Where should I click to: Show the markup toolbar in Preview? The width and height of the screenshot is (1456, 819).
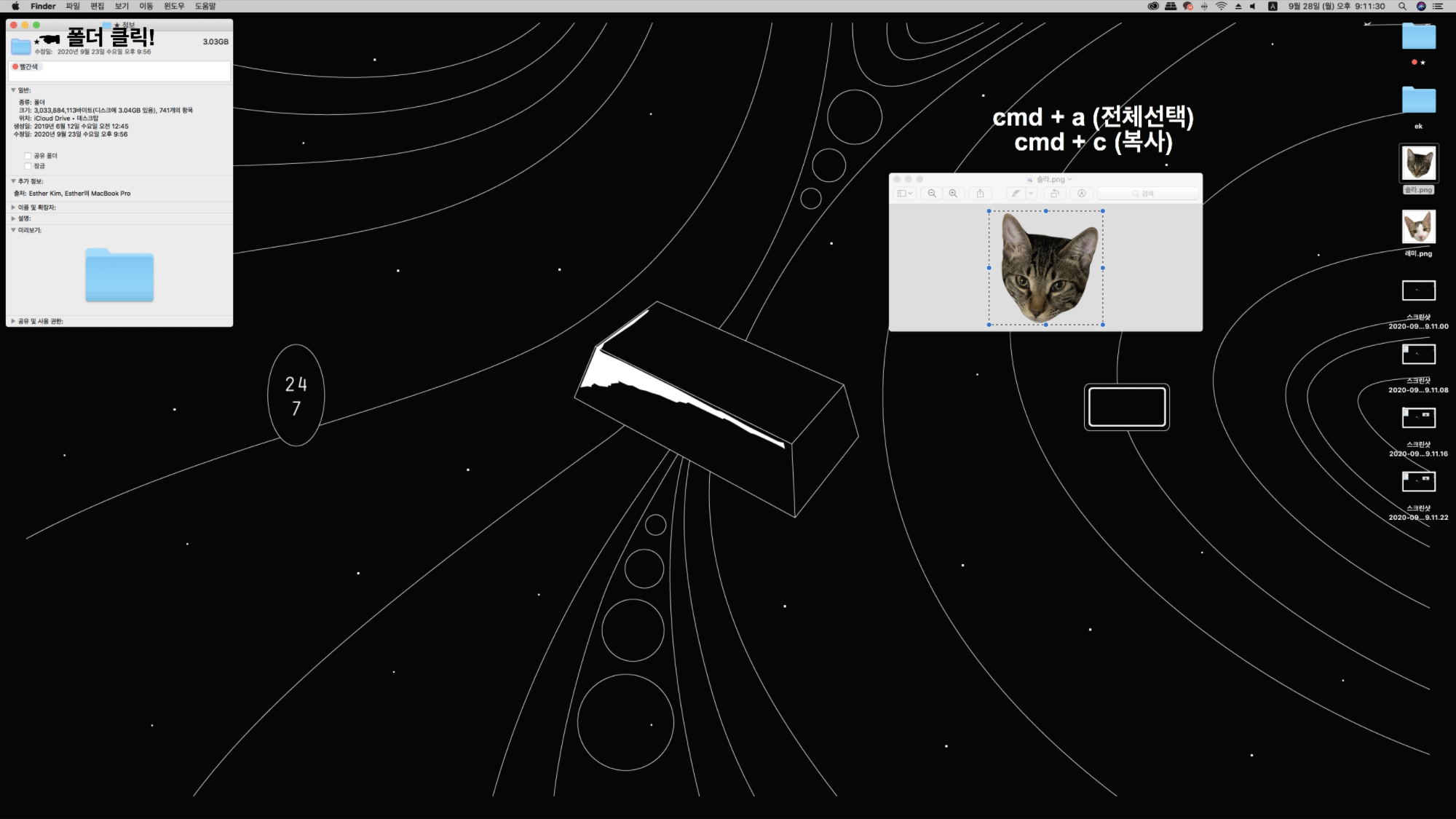(x=1082, y=194)
